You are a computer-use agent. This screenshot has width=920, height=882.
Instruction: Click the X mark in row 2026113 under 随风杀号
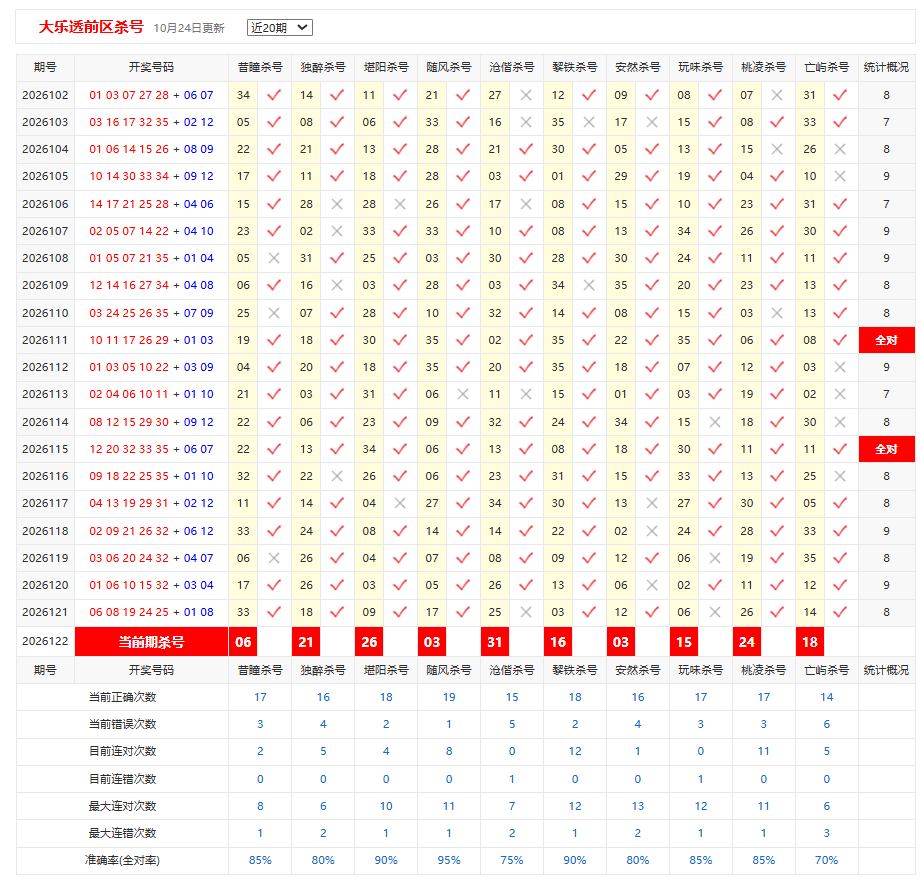(463, 394)
